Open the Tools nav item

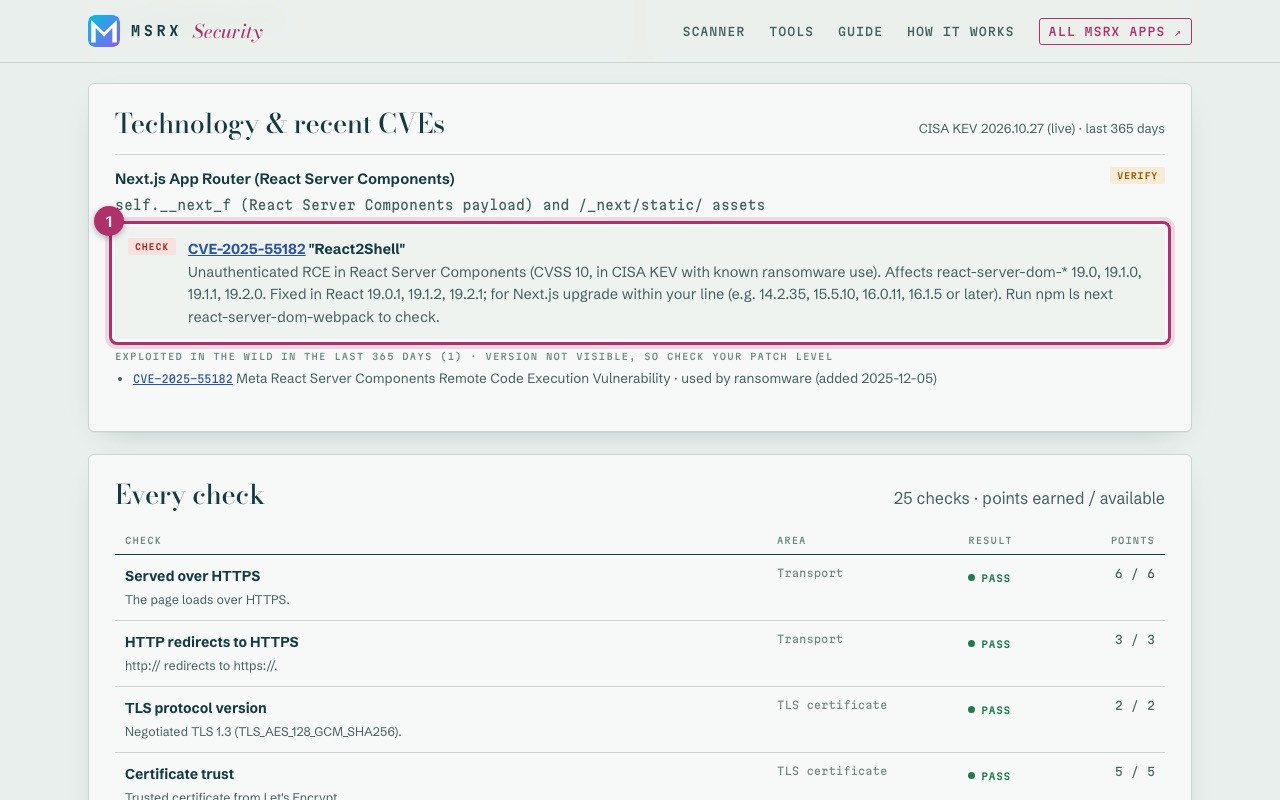pos(791,32)
